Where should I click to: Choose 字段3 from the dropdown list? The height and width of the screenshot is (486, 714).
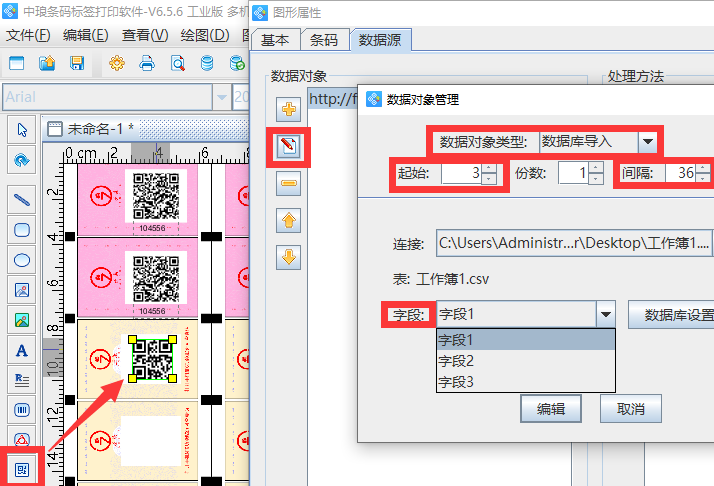[x=526, y=382]
